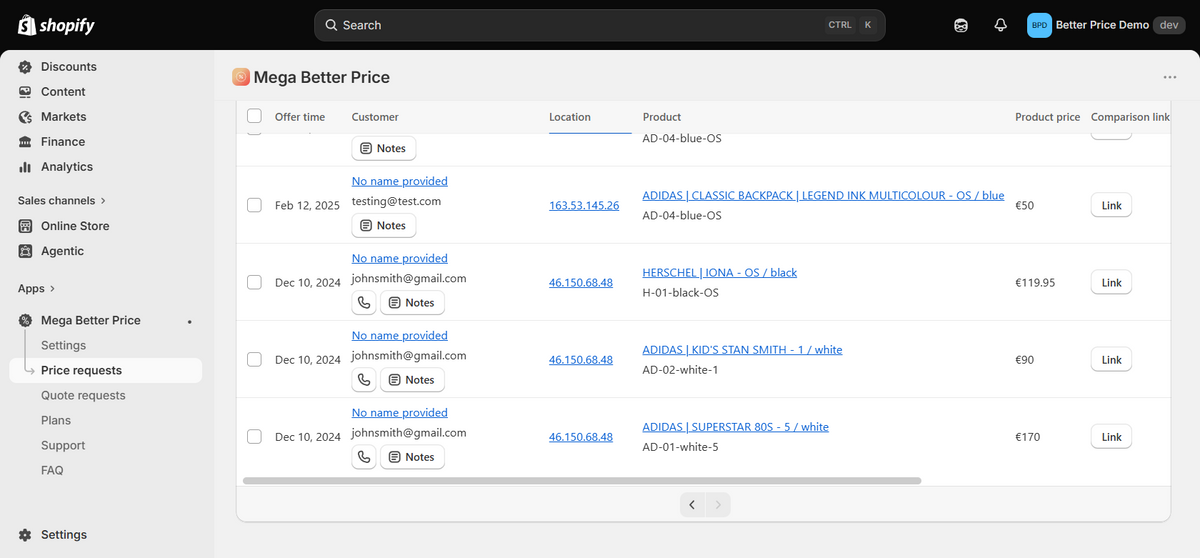The image size is (1200, 558).
Task: Expand the Apps section
Action: (36, 289)
